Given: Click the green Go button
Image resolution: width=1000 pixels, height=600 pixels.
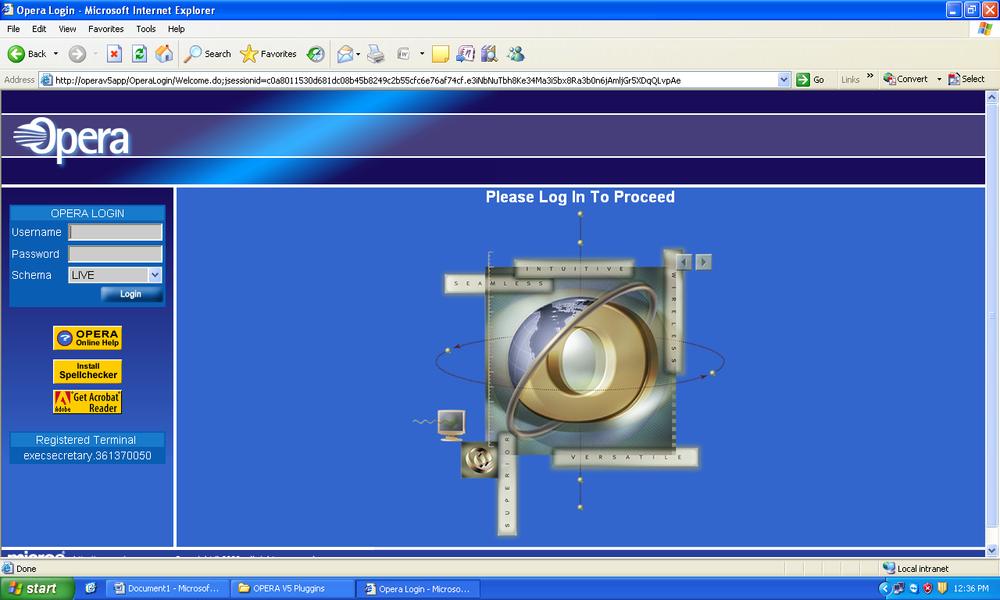Looking at the screenshot, I should pos(811,80).
